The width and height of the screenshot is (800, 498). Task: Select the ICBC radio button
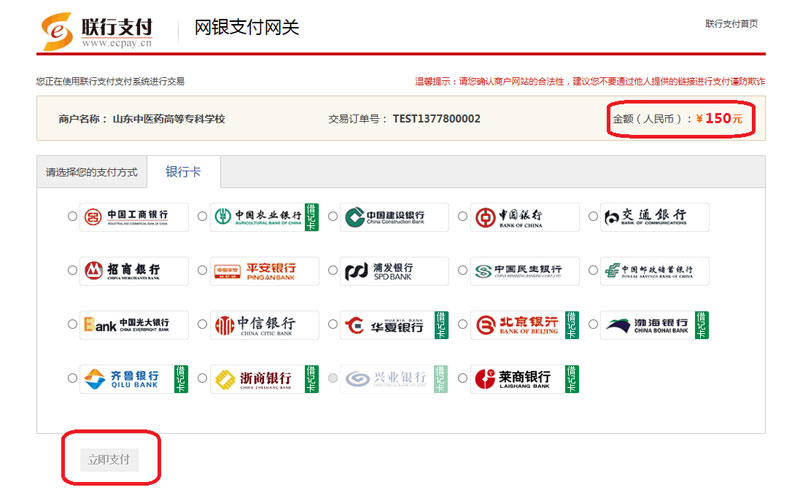pos(72,216)
